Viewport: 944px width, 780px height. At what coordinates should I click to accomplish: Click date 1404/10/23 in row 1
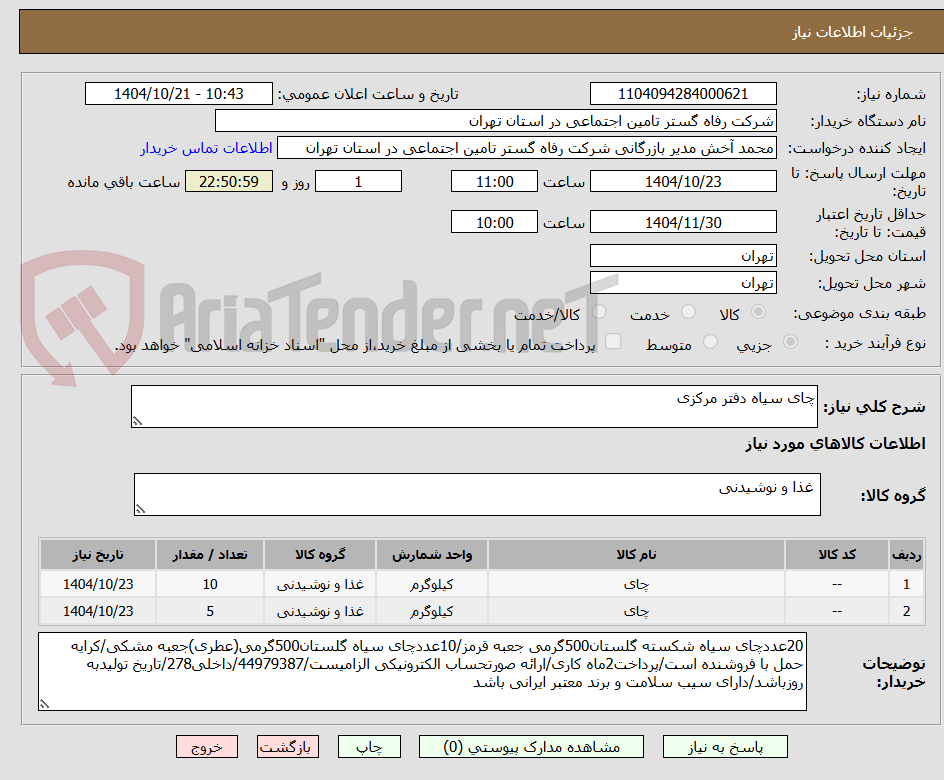[98, 584]
